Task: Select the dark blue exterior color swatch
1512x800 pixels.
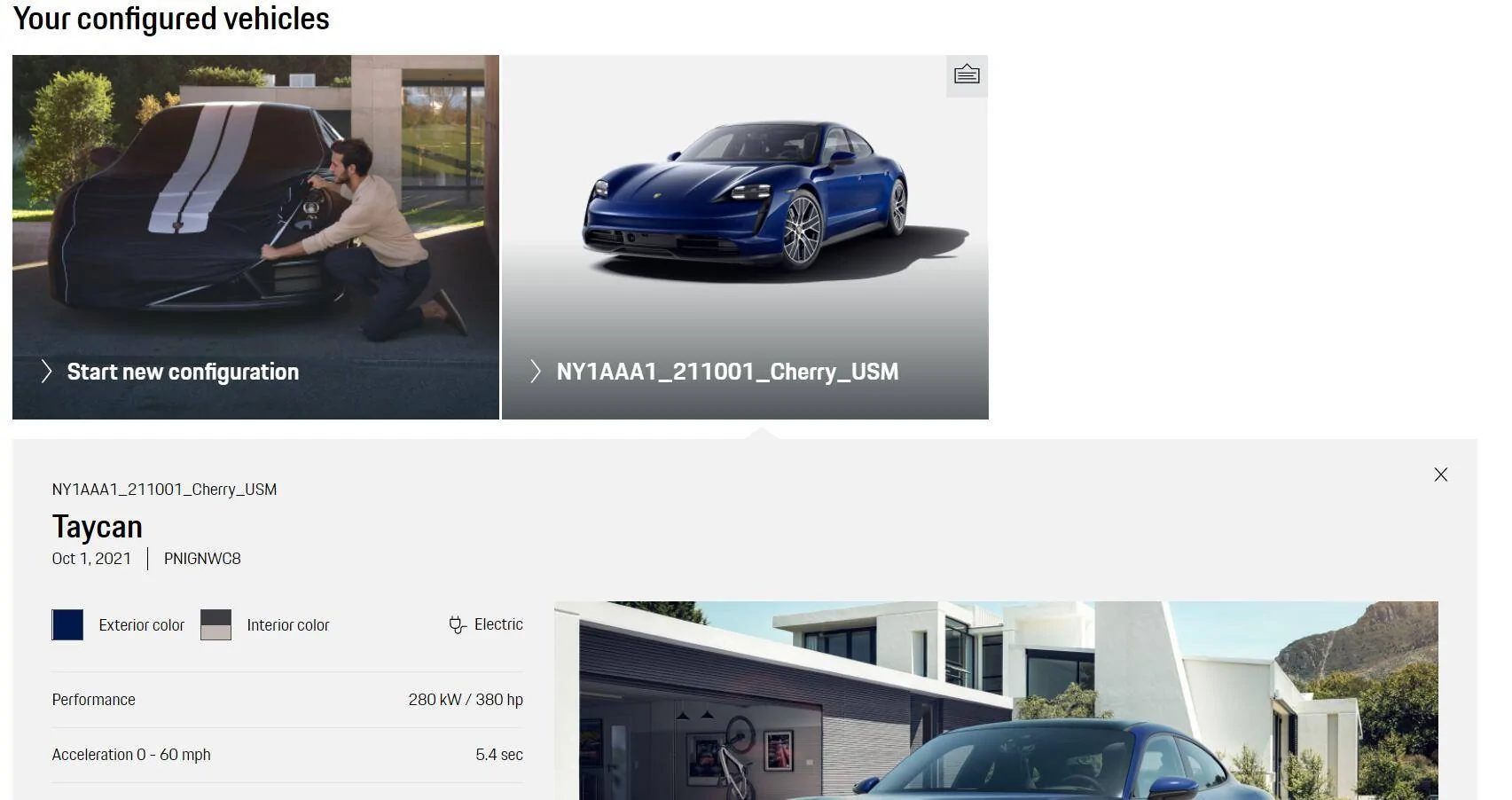Action: pyautogui.click(x=67, y=625)
